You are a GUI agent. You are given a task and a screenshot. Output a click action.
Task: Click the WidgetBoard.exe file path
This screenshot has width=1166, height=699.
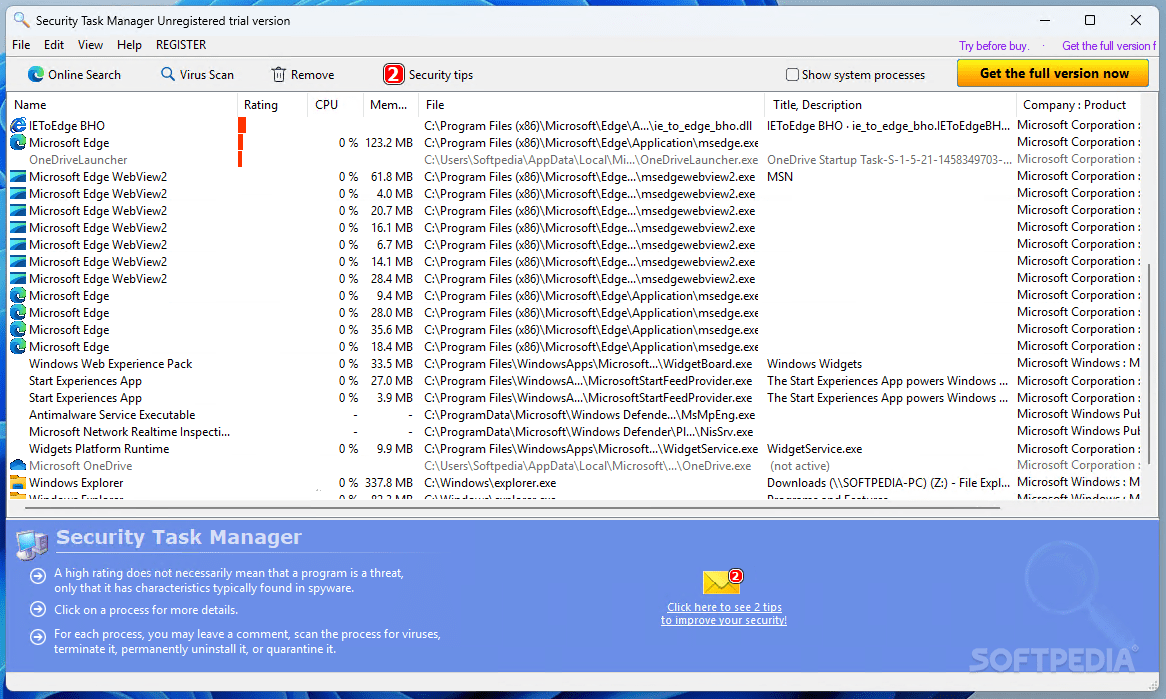point(588,364)
